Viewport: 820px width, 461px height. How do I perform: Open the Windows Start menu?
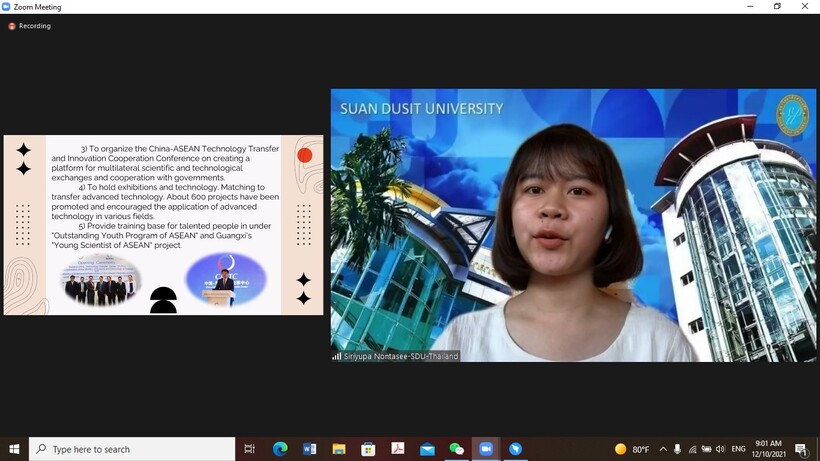(14, 449)
